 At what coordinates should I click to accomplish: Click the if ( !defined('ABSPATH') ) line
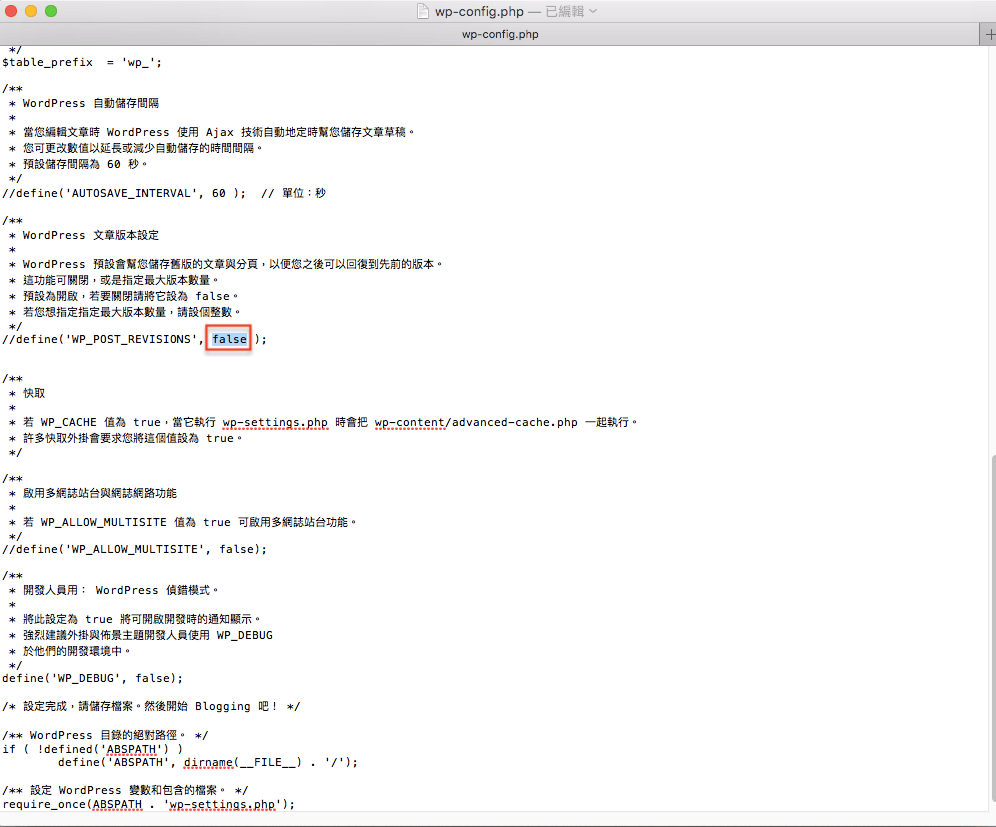pos(92,749)
